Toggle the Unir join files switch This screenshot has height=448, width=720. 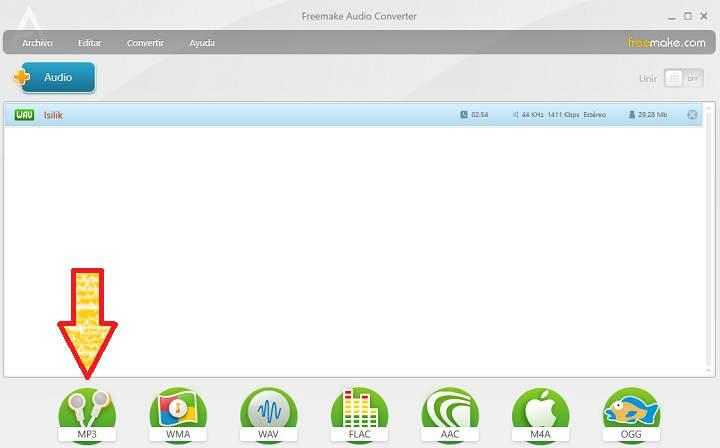(684, 78)
